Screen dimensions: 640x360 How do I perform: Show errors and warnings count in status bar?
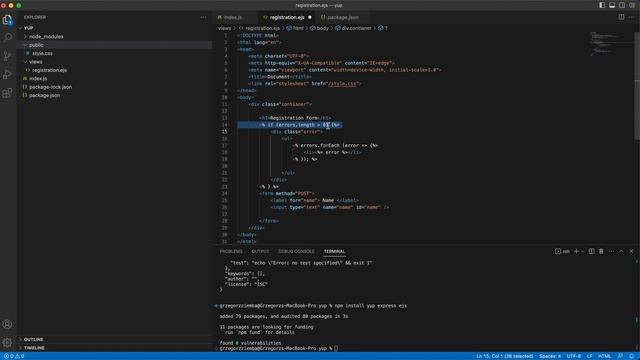14,356
